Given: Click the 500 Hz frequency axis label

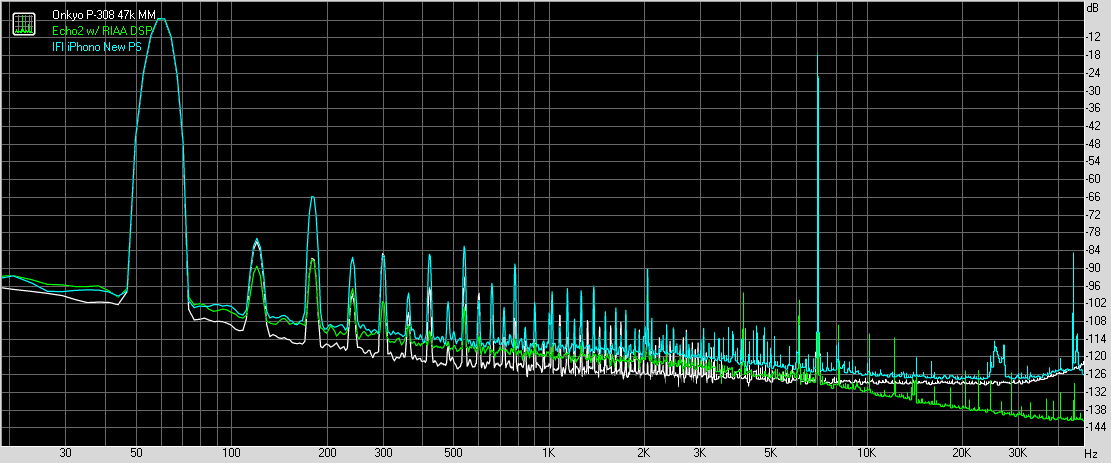Looking at the screenshot, I should point(452,454).
